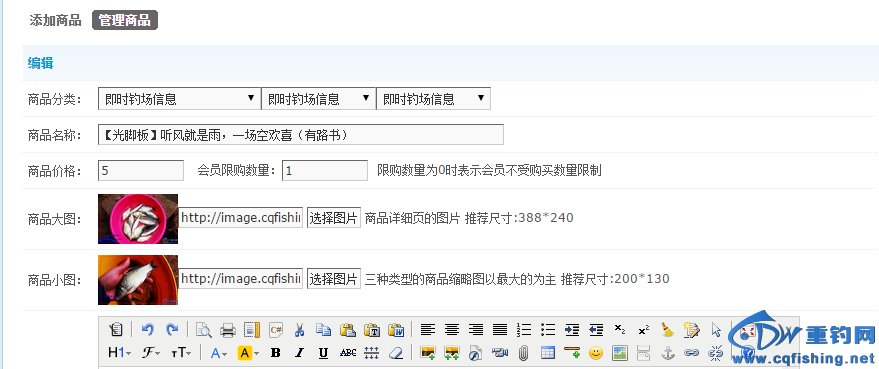Insert video media
The height and width of the screenshot is (369, 879).
click(x=499, y=353)
